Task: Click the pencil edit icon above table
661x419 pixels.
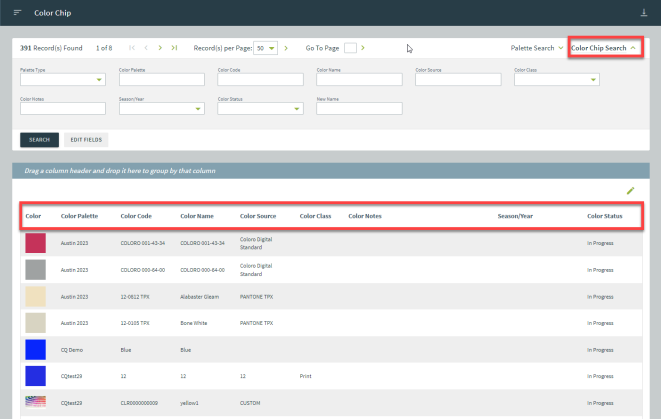Action: tap(630, 190)
